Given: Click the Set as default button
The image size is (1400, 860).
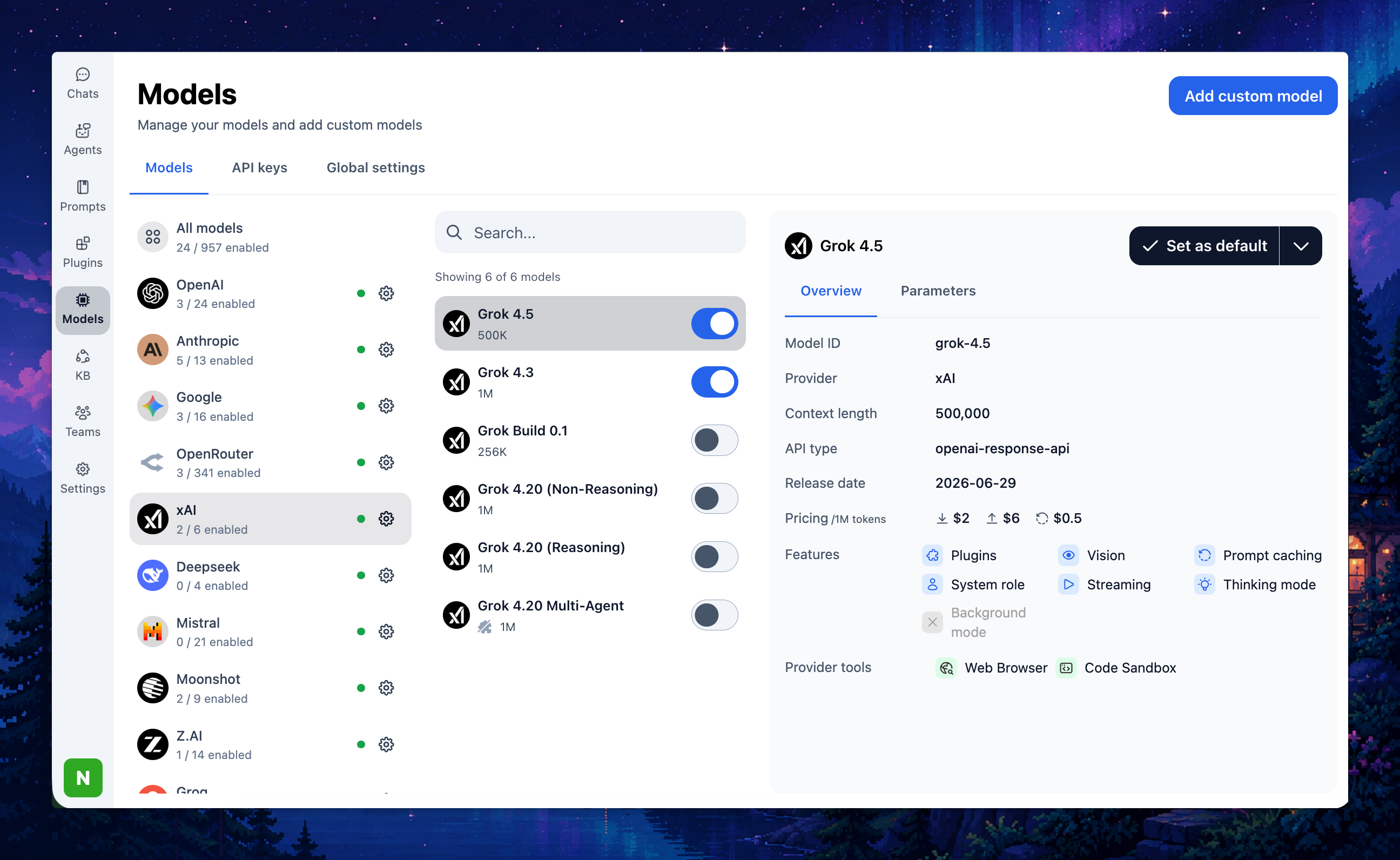Looking at the screenshot, I should (1204, 246).
